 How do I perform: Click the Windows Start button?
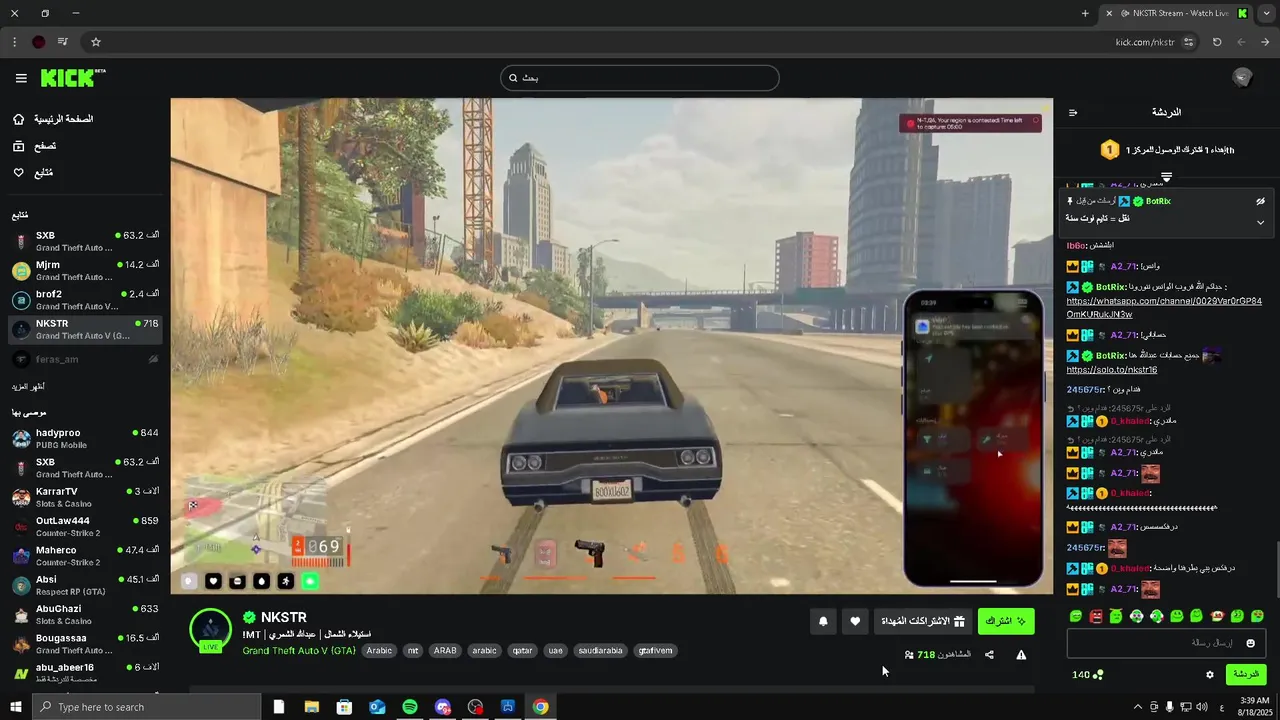(x=15, y=707)
